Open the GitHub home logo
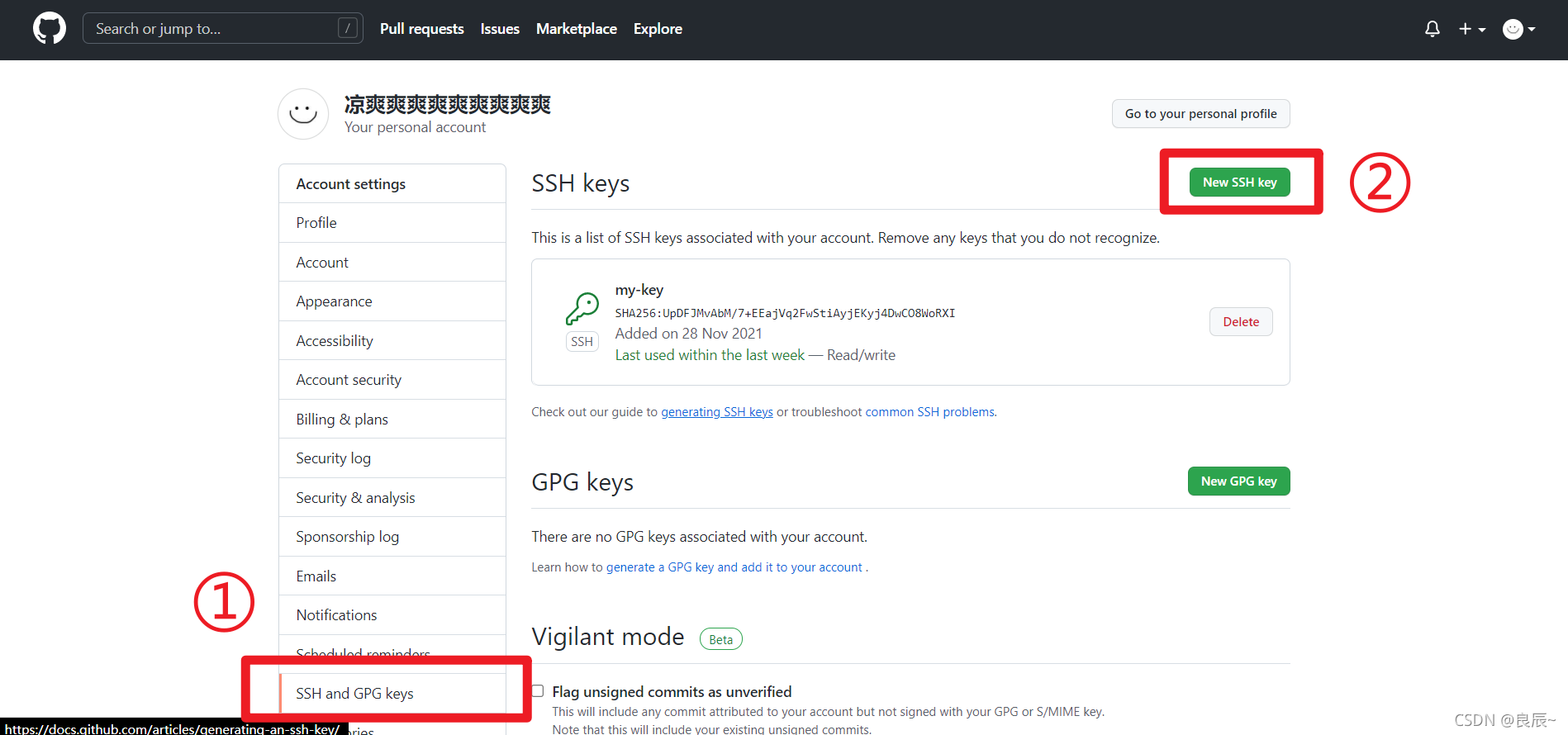The width and height of the screenshot is (1568, 735). 50,29
